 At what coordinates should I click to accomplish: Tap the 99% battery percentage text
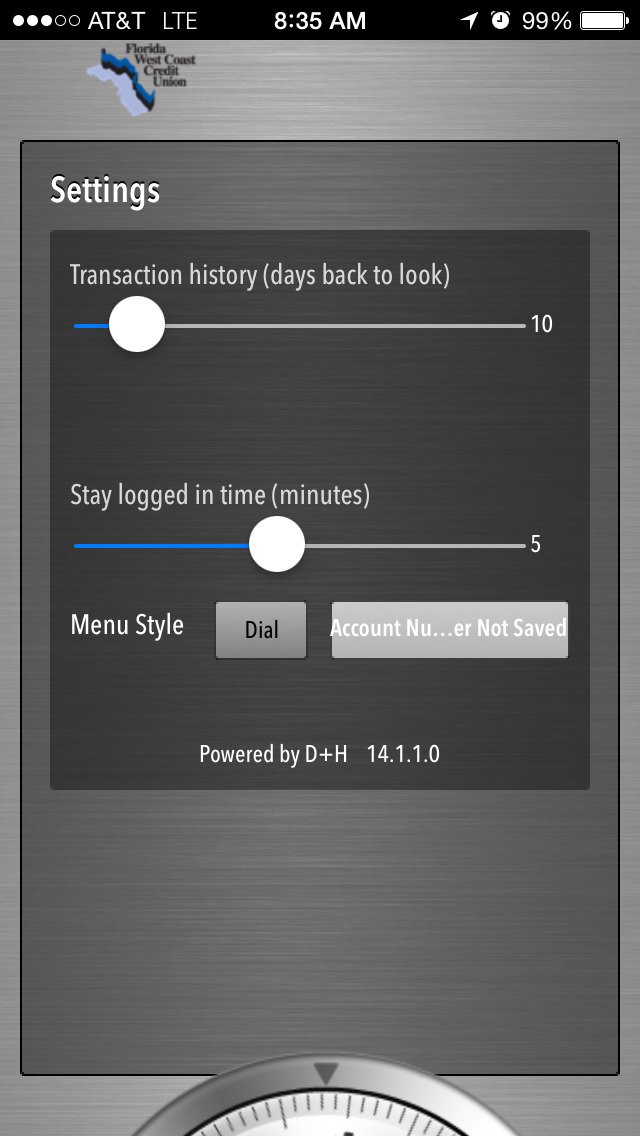tap(547, 20)
